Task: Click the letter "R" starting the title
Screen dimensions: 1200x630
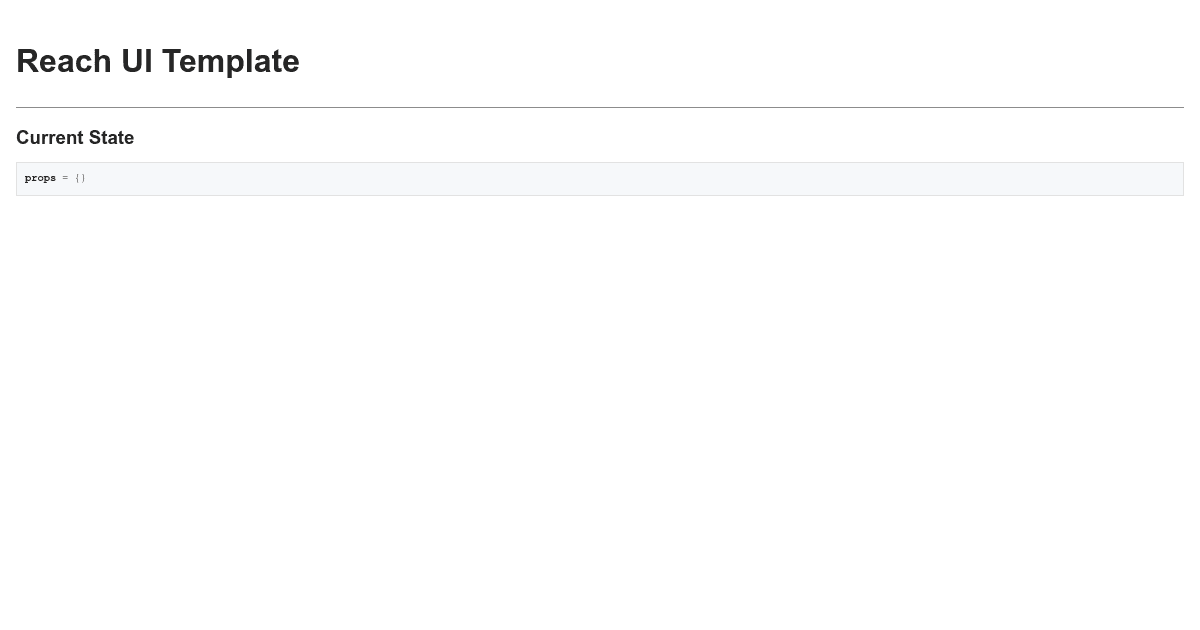Action: point(29,61)
